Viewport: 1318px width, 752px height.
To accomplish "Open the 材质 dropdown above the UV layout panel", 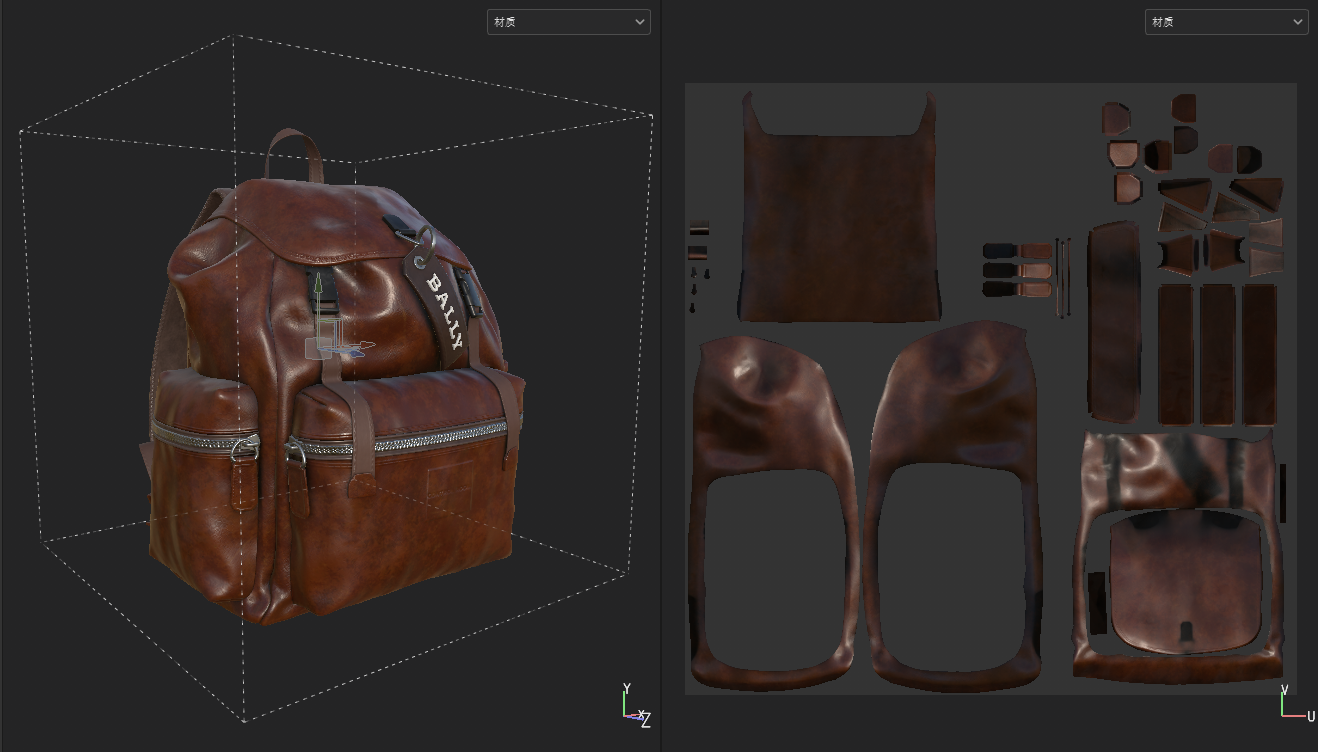I will [1226, 21].
